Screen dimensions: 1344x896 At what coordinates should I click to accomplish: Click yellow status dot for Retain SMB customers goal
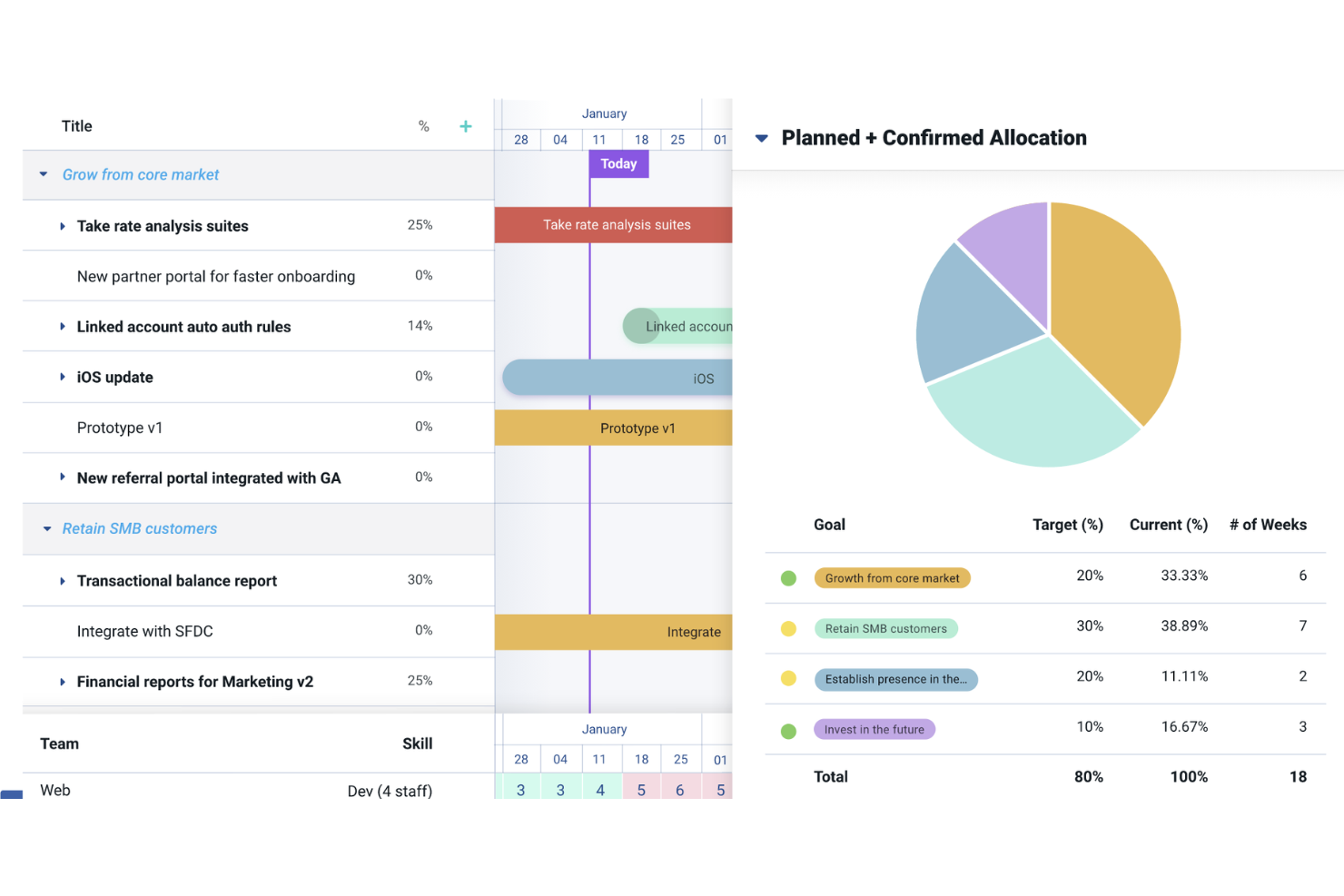tap(788, 628)
